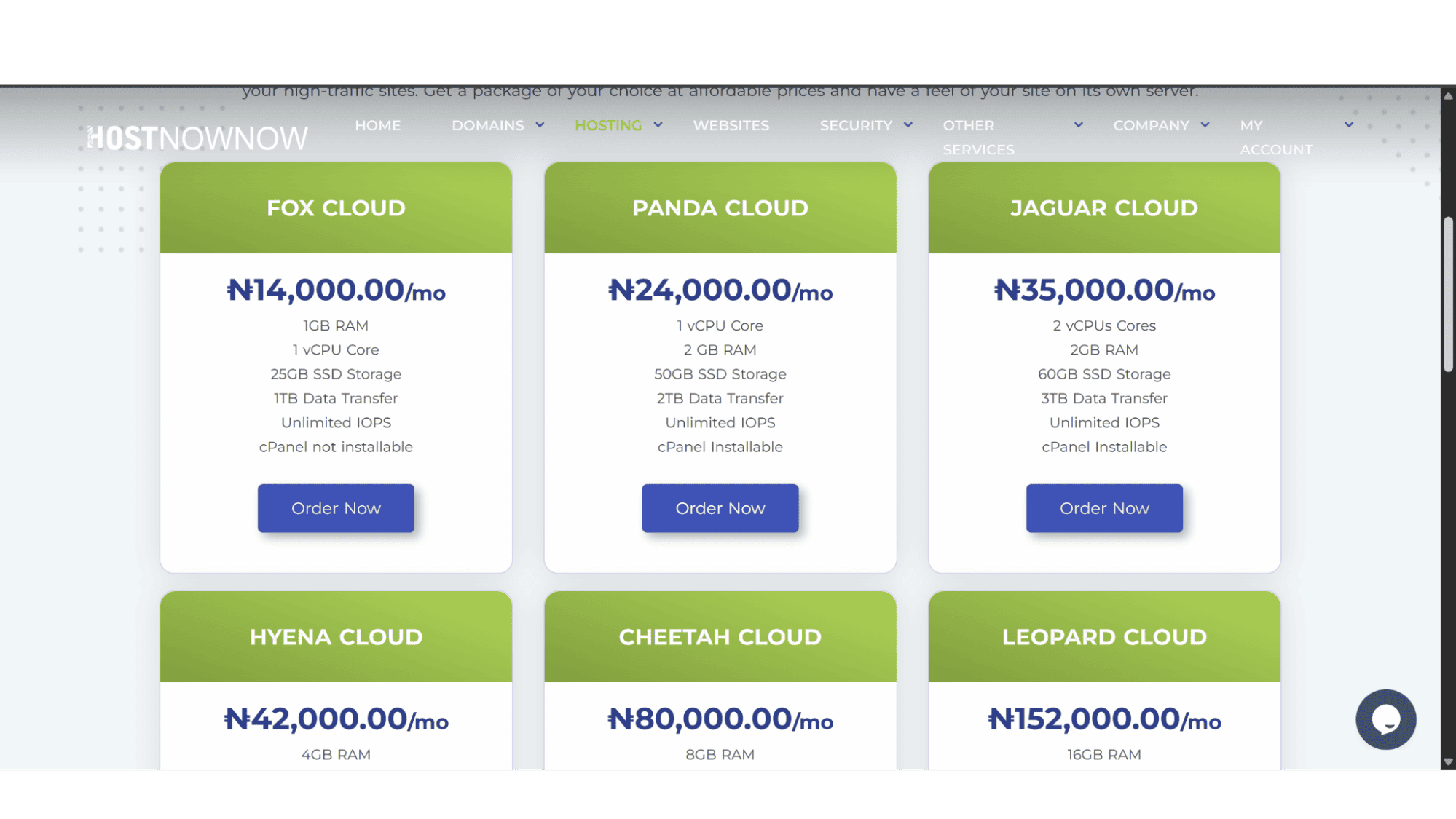Order the Panda Cloud plan
Viewport: 1456px width, 819px height.
pos(720,508)
